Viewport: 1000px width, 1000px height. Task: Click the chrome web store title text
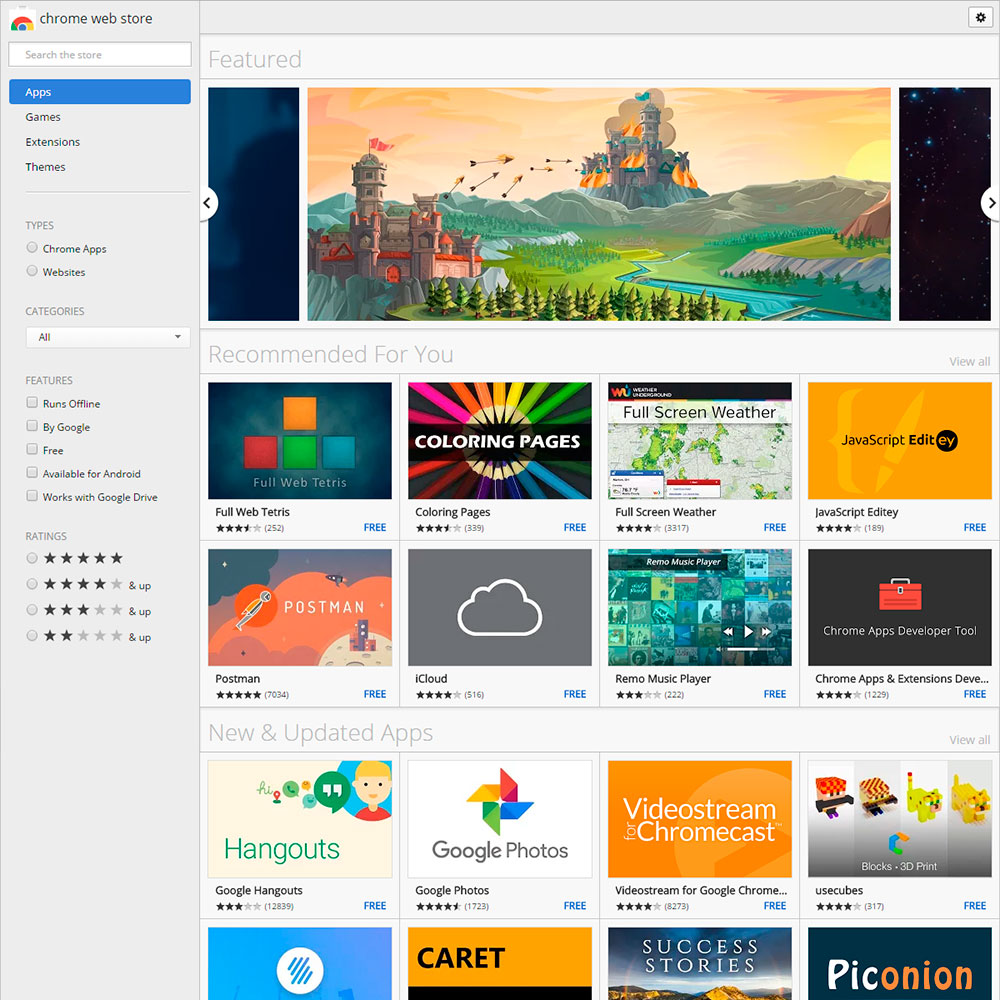[96, 18]
